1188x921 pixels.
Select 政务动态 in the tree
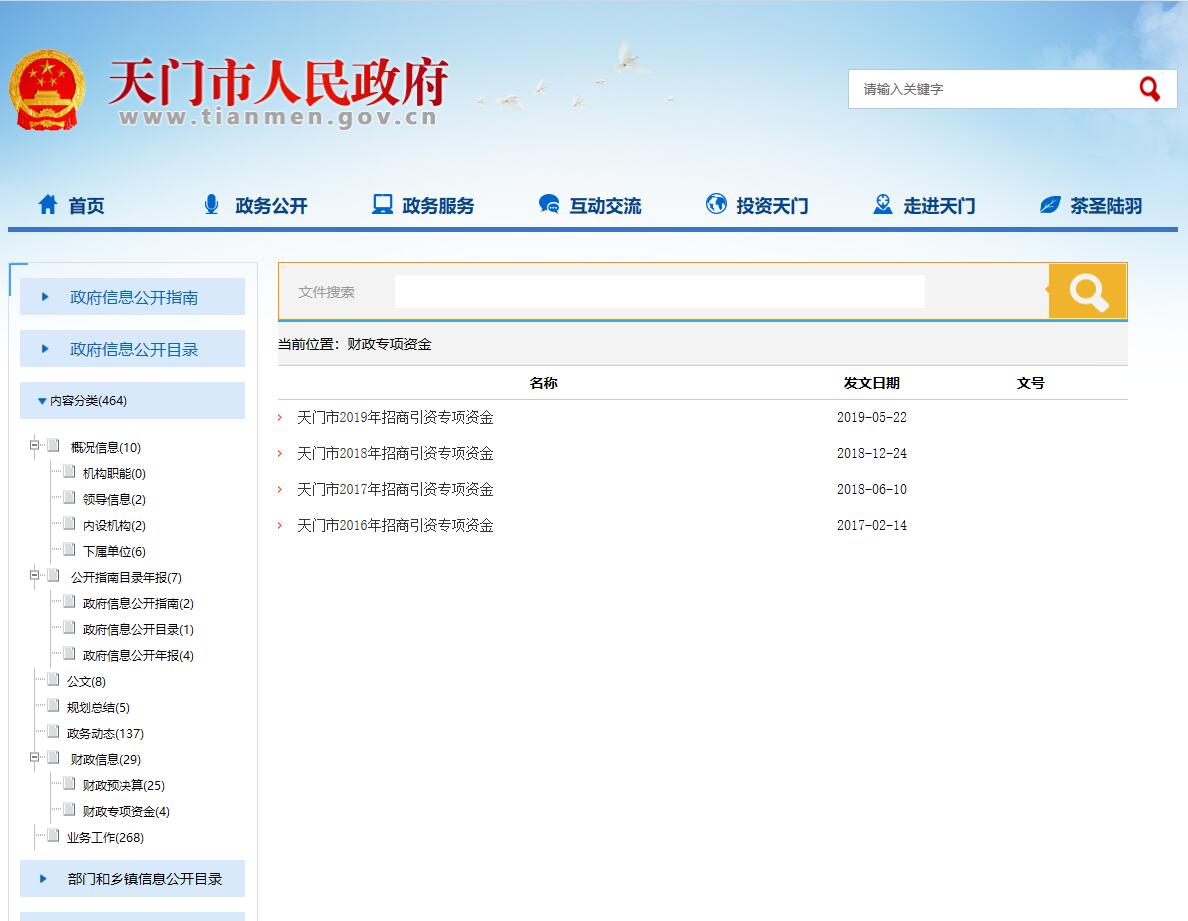[x=105, y=734]
